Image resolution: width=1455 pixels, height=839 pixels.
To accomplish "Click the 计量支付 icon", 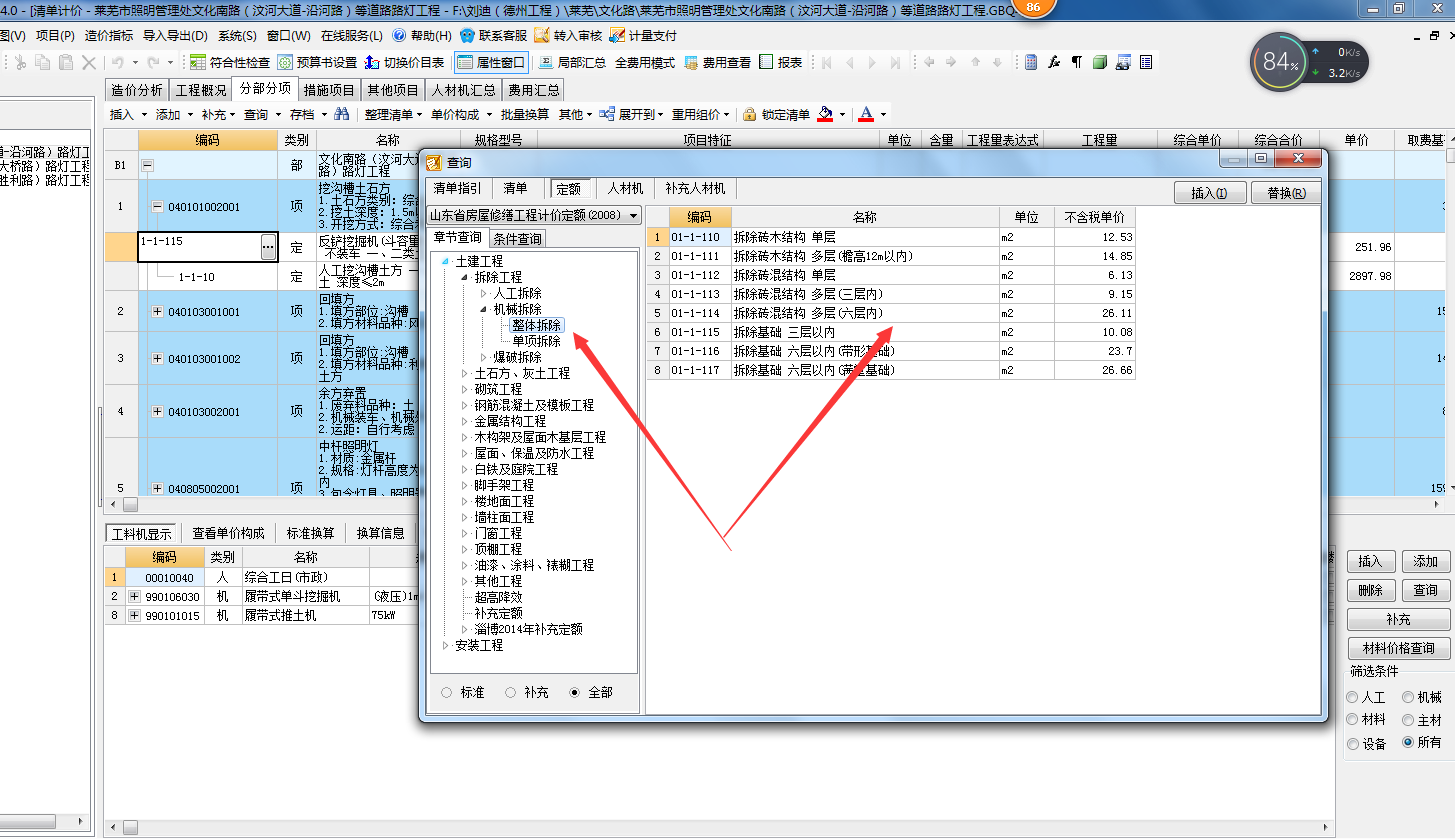I will 617,35.
